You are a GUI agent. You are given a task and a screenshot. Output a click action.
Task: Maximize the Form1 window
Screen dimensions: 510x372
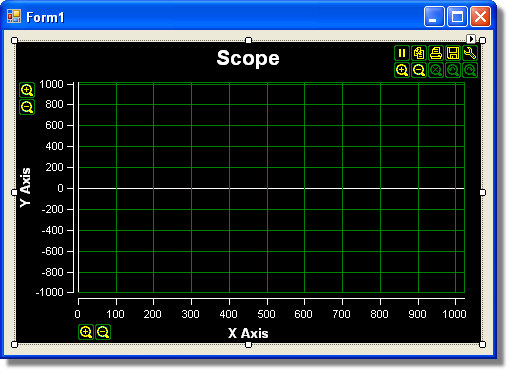pos(457,16)
